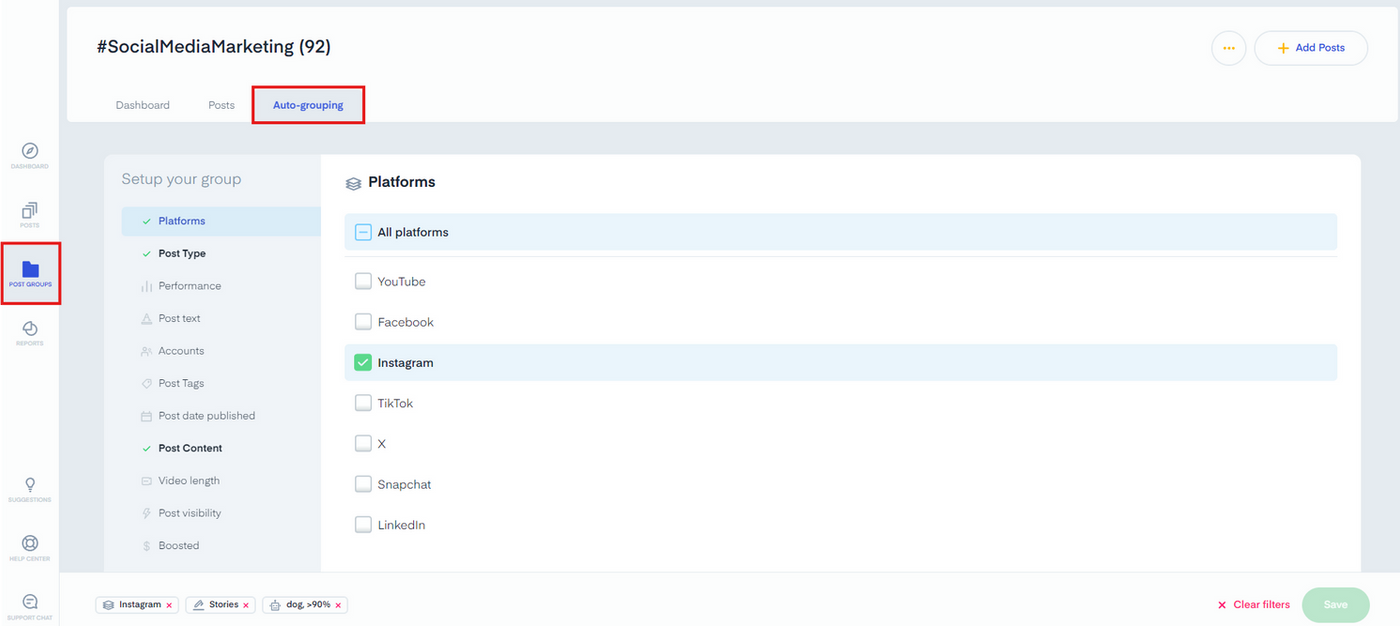Viewport: 1400px width, 626px height.
Task: Select the Post Groups folder icon
Action: [x=30, y=269]
